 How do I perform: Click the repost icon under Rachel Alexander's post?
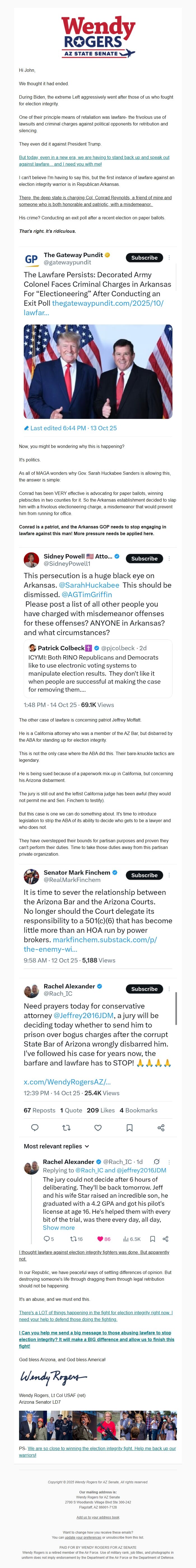67,1127
